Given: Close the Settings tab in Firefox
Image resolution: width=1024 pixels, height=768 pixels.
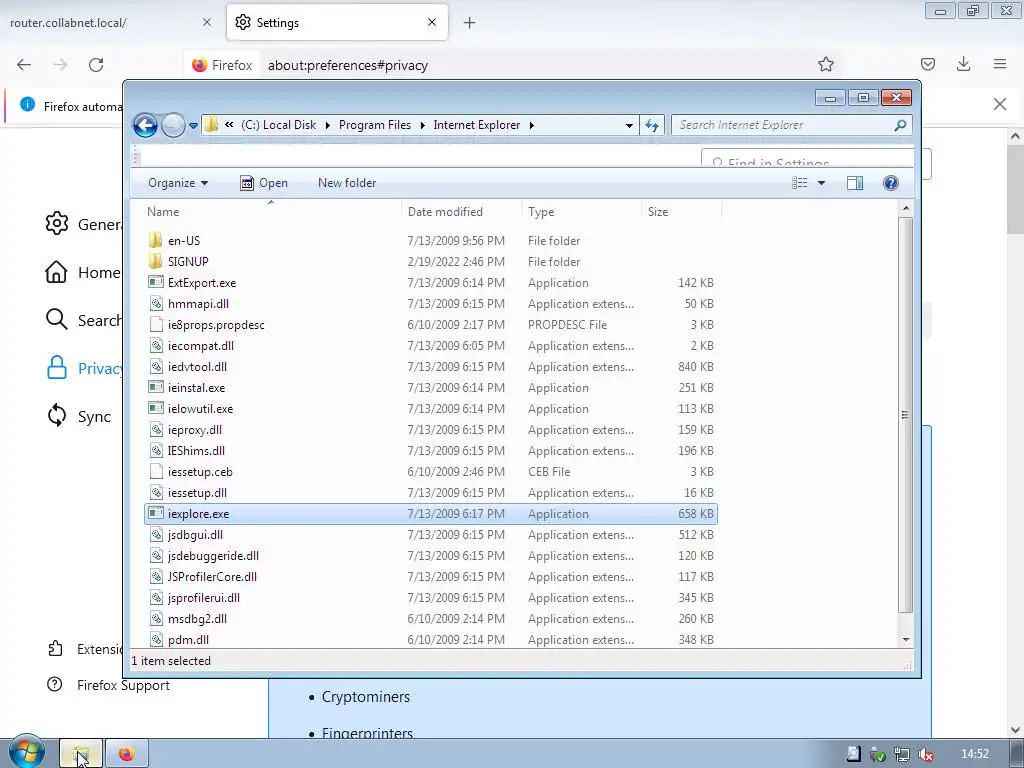Looking at the screenshot, I should (432, 22).
